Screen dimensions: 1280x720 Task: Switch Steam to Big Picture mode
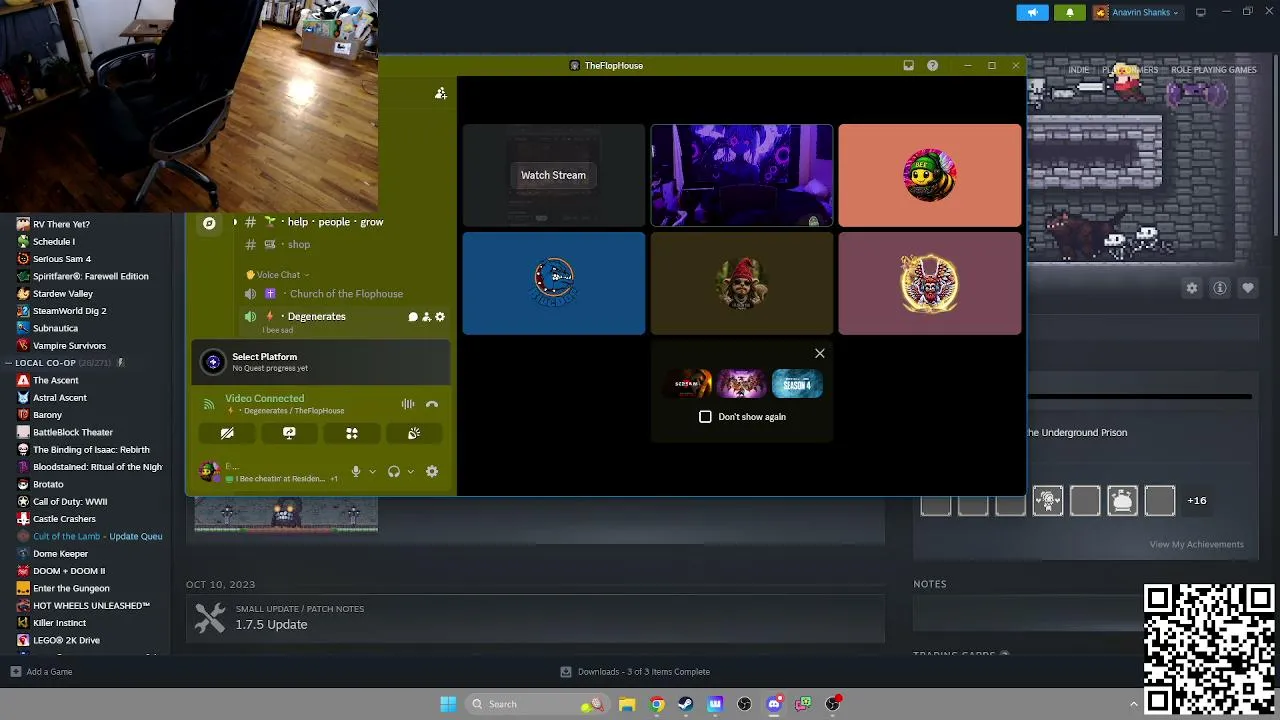point(1200,13)
